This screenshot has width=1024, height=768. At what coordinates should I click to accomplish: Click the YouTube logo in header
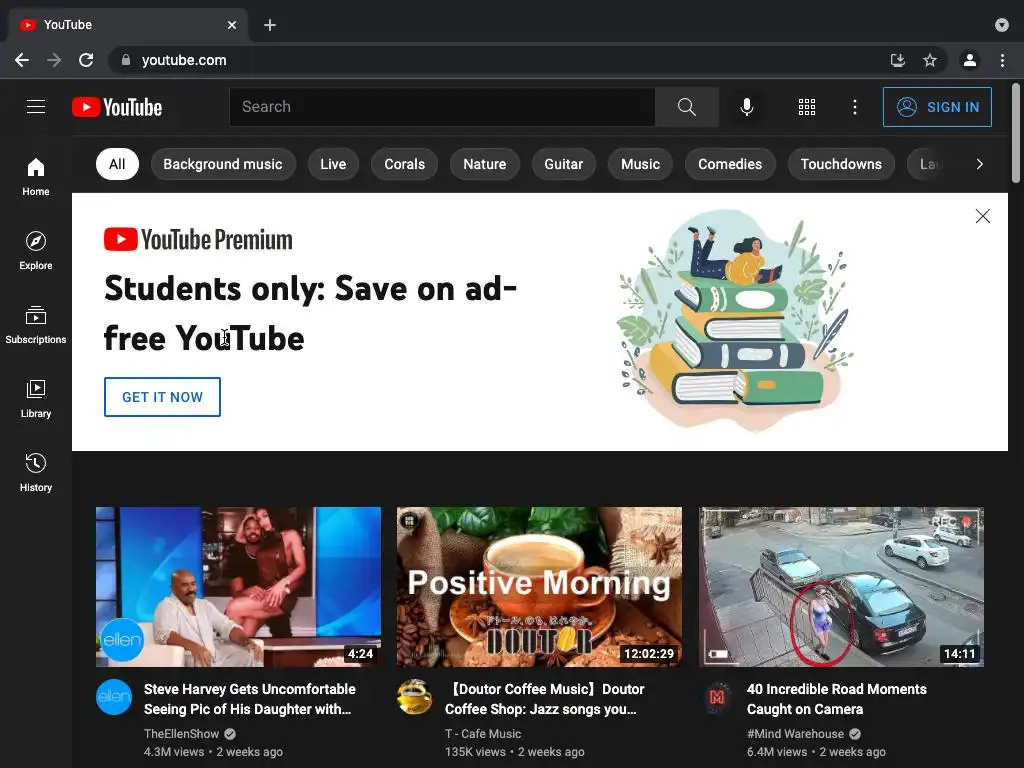coord(117,107)
